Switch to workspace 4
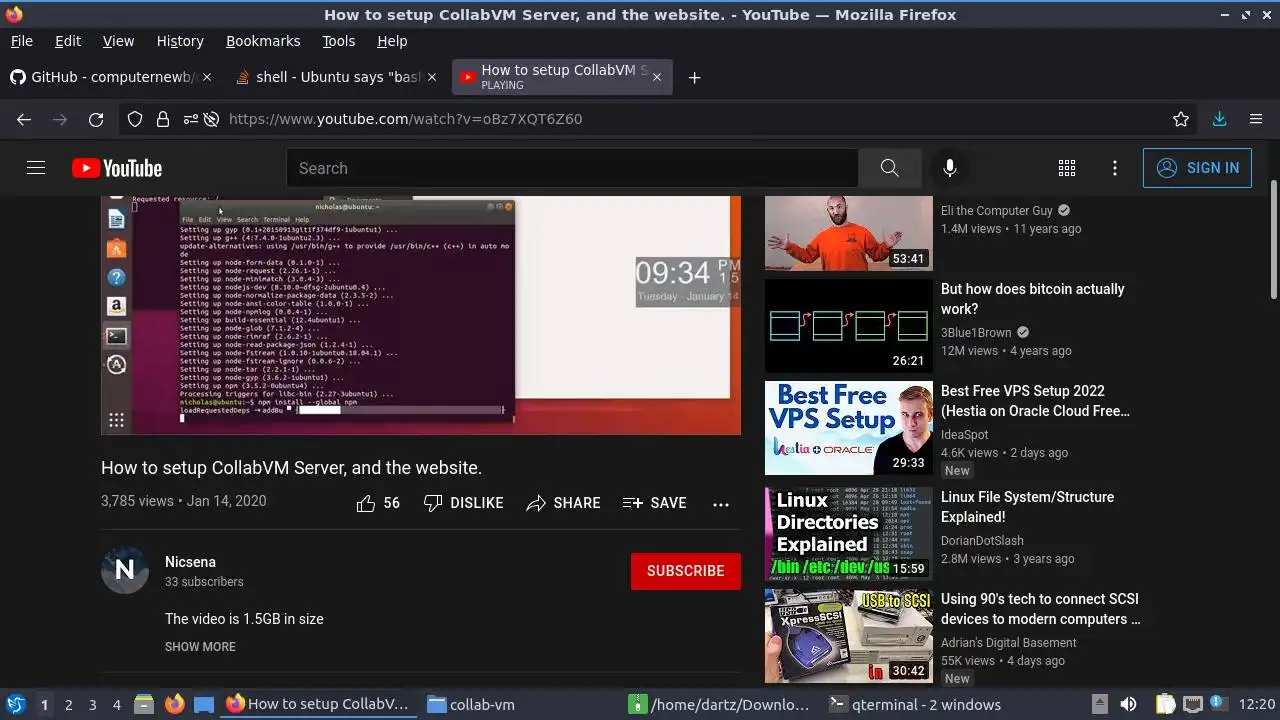Viewport: 1280px width, 720px height. coord(116,704)
